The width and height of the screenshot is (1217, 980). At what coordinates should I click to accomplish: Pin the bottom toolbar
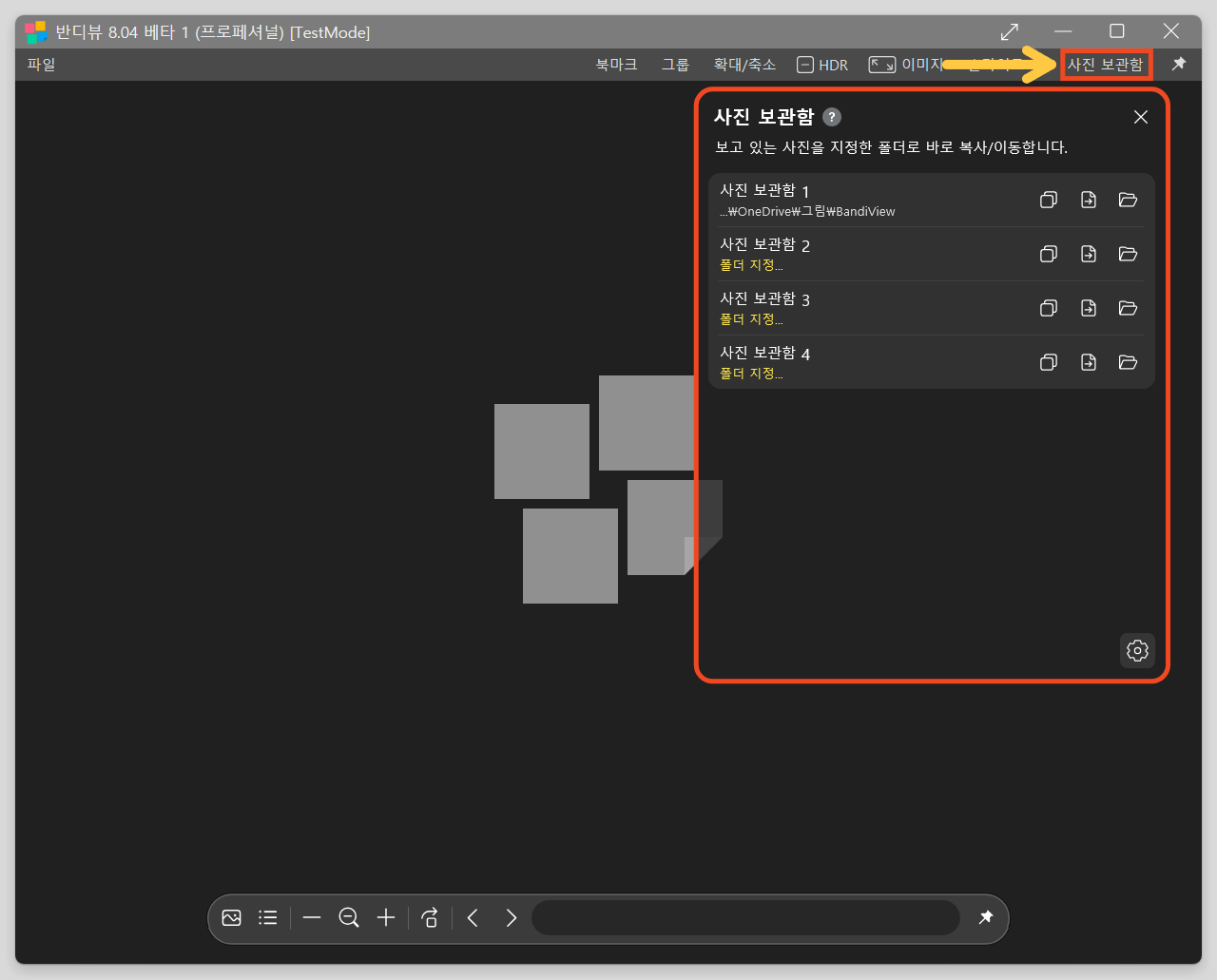point(986,917)
